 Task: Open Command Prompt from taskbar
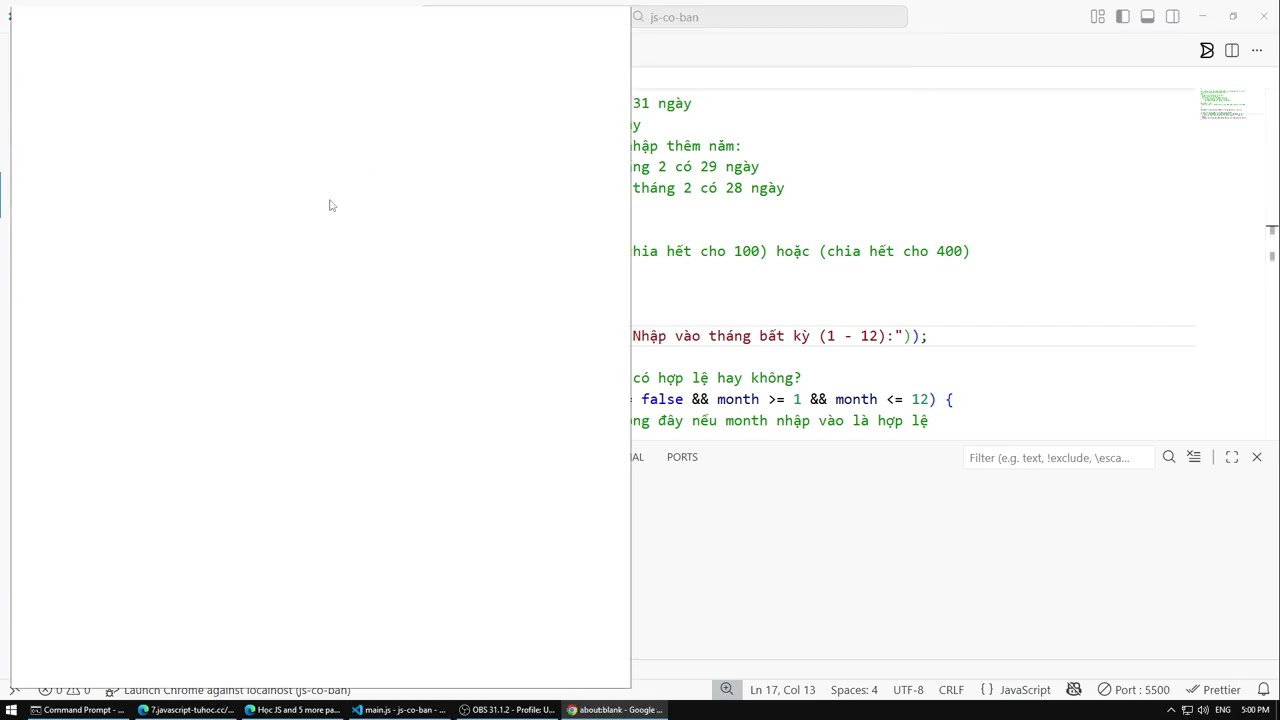click(78, 710)
